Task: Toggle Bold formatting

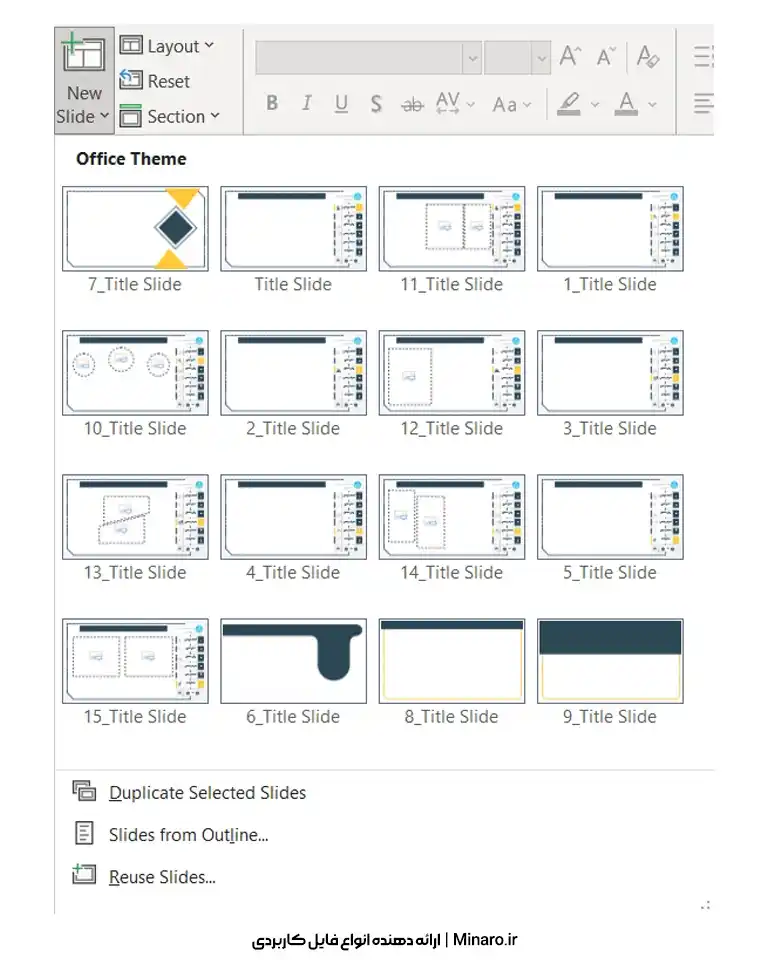Action: [x=272, y=103]
